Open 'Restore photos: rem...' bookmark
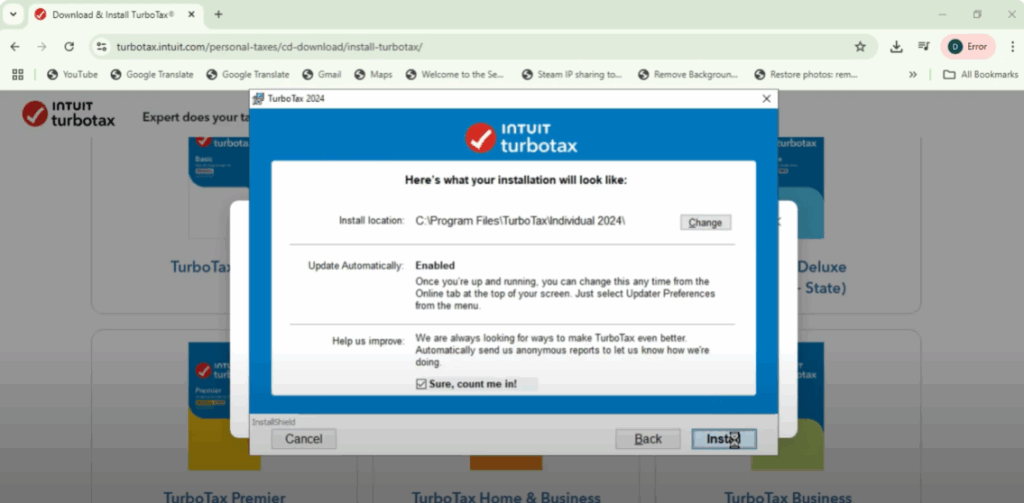Viewport: 1024px width, 503px height. click(805, 74)
